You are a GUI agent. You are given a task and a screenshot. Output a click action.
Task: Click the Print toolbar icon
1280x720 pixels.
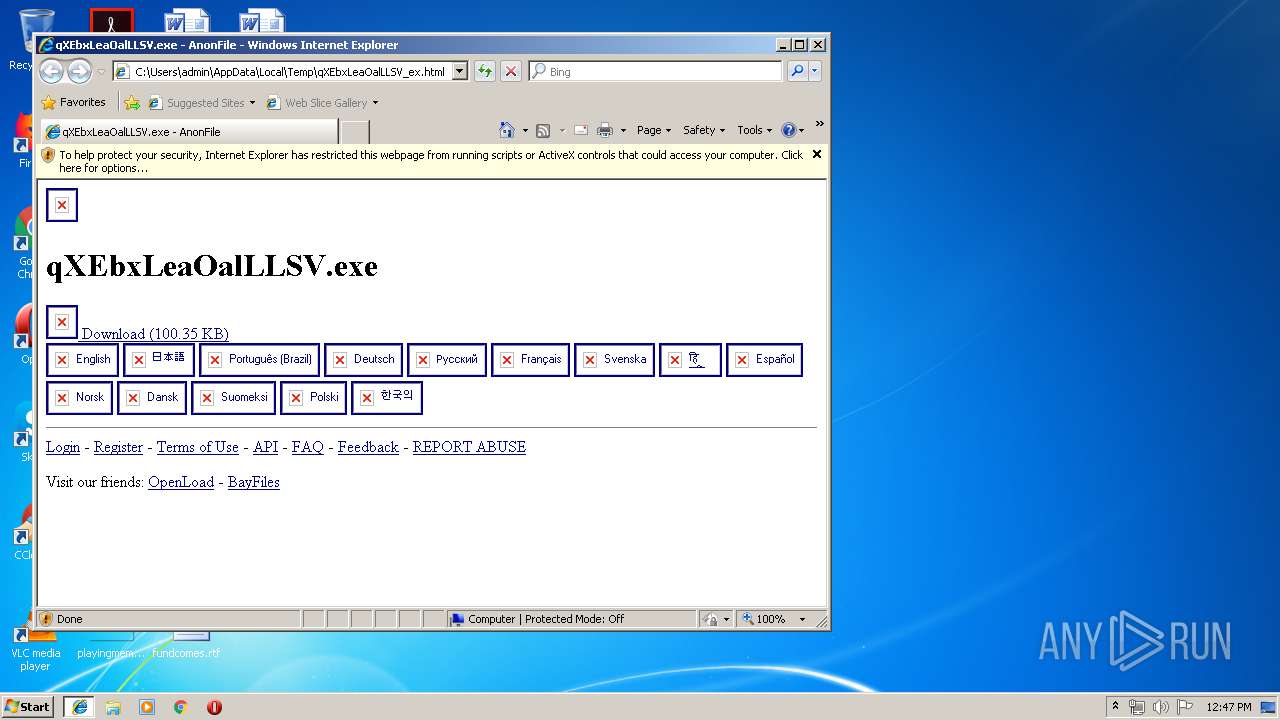(x=605, y=130)
